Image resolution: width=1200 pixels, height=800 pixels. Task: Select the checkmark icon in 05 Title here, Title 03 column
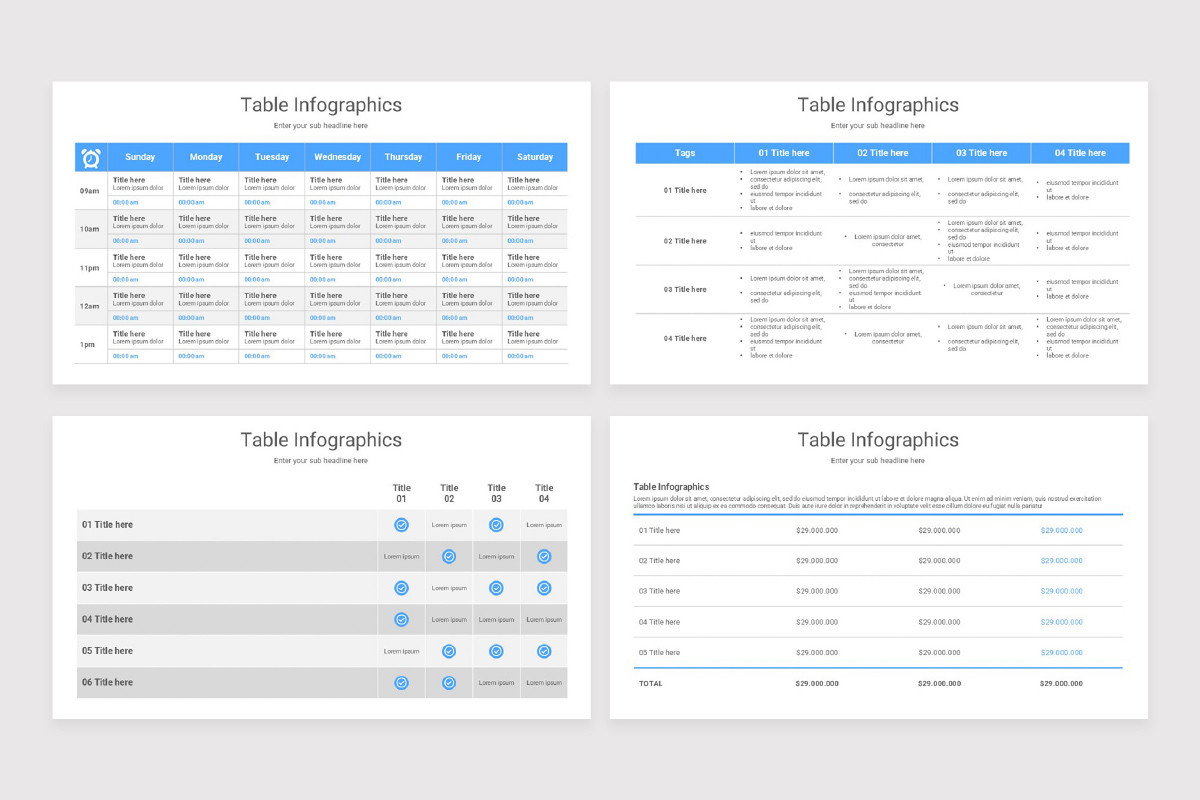click(x=496, y=650)
